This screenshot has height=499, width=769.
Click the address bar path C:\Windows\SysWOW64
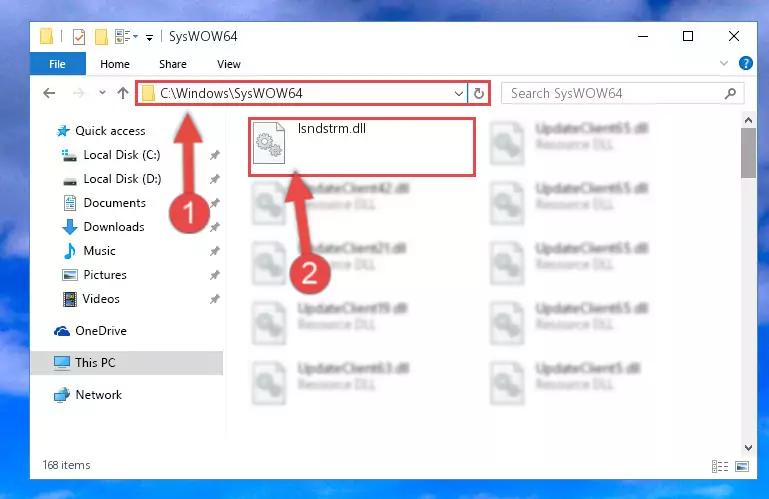click(x=231, y=93)
